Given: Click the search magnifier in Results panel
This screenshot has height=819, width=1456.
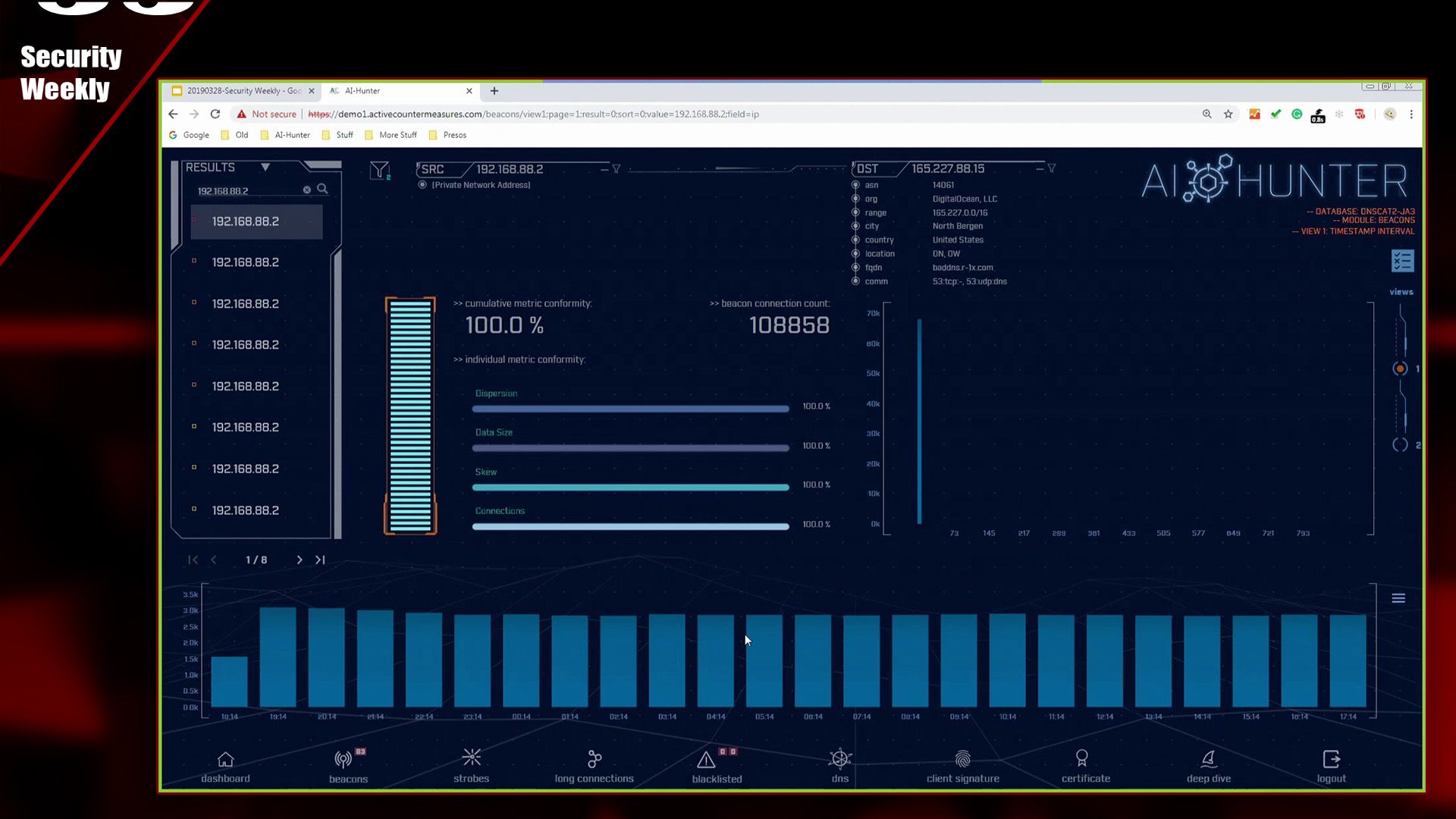Looking at the screenshot, I should [322, 190].
